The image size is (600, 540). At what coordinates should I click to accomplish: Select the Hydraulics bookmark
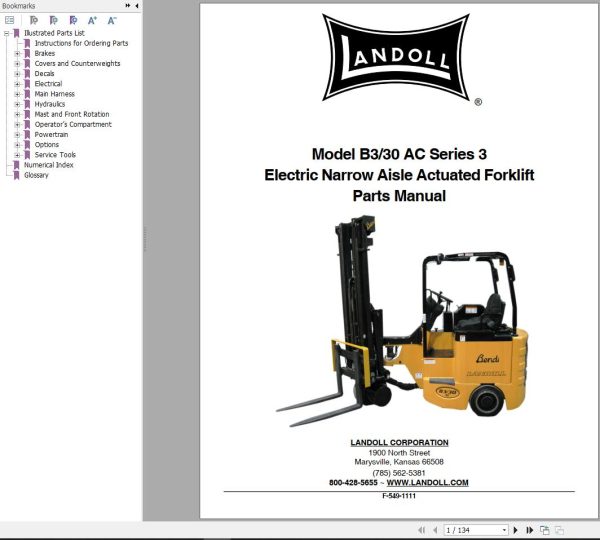(x=50, y=104)
